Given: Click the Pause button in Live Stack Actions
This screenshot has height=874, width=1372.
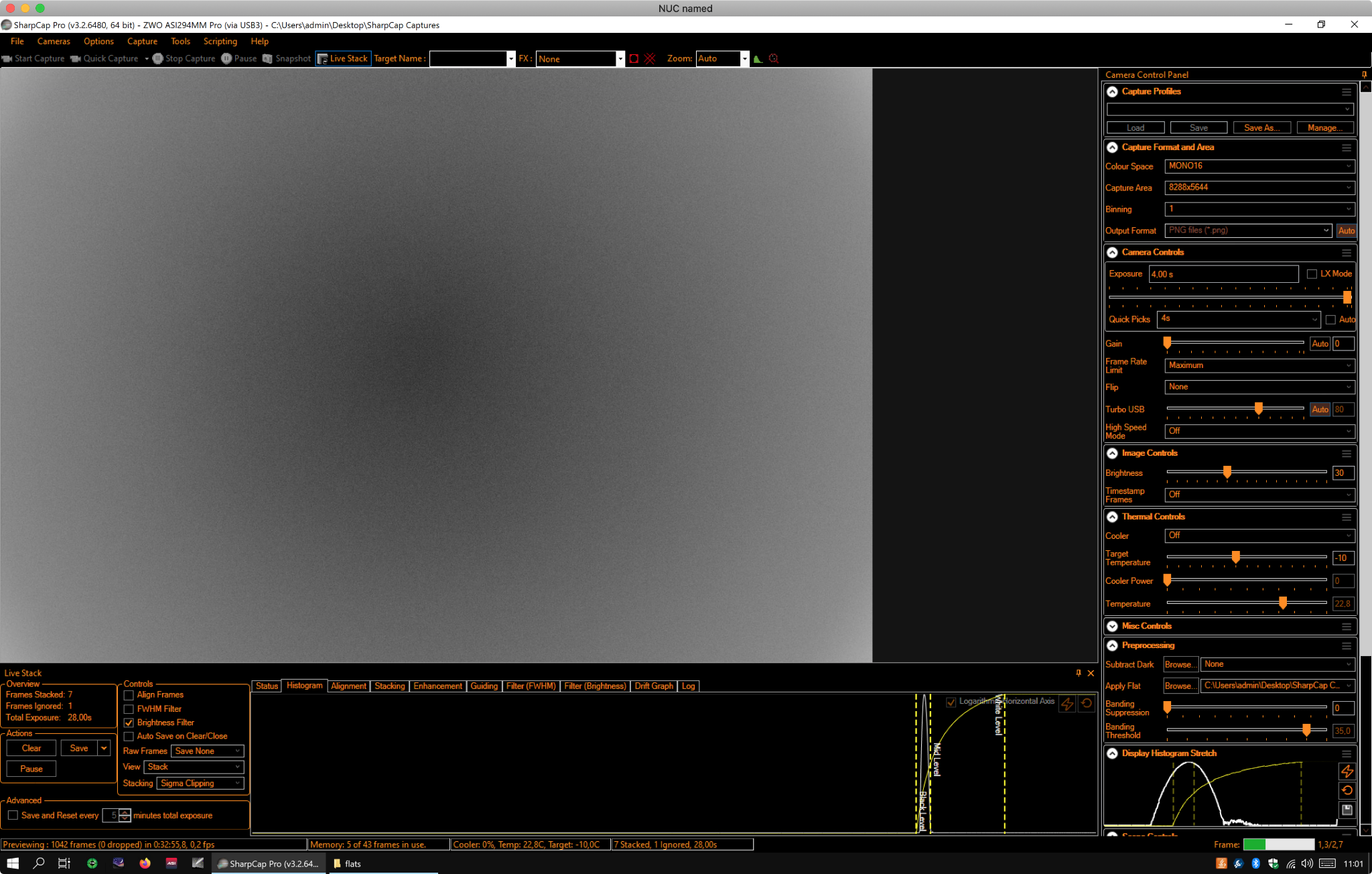Looking at the screenshot, I should (31, 769).
